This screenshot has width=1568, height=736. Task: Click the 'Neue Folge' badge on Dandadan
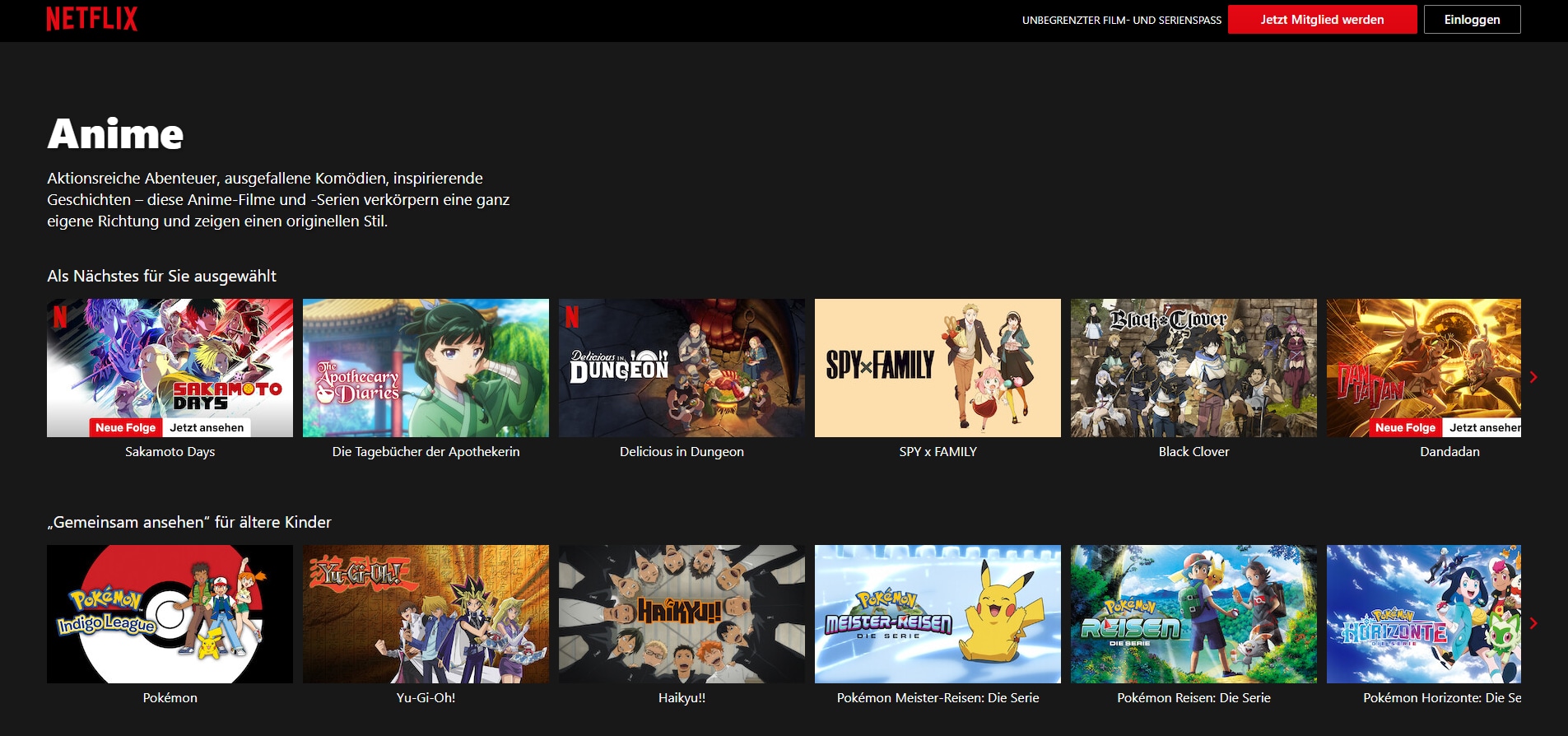click(1405, 427)
